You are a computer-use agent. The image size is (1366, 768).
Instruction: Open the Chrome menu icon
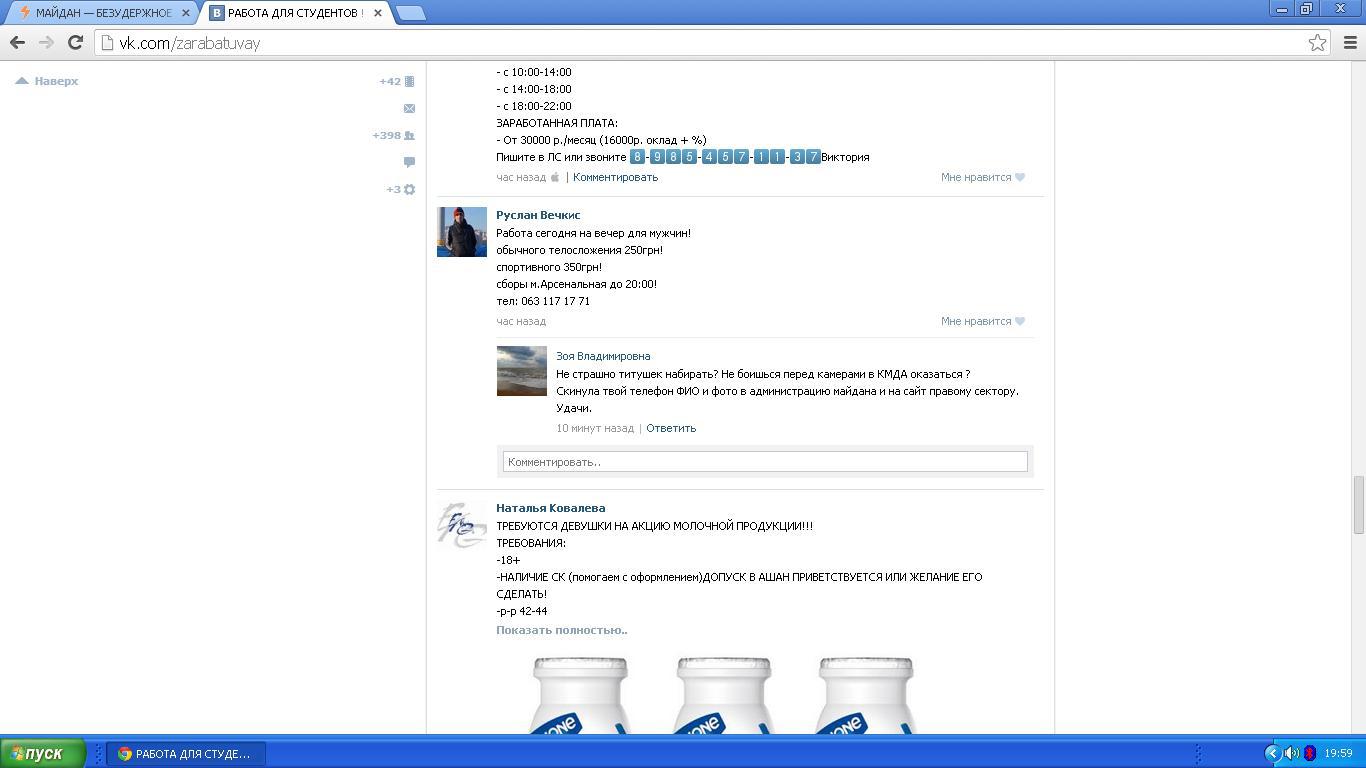click(x=1350, y=42)
